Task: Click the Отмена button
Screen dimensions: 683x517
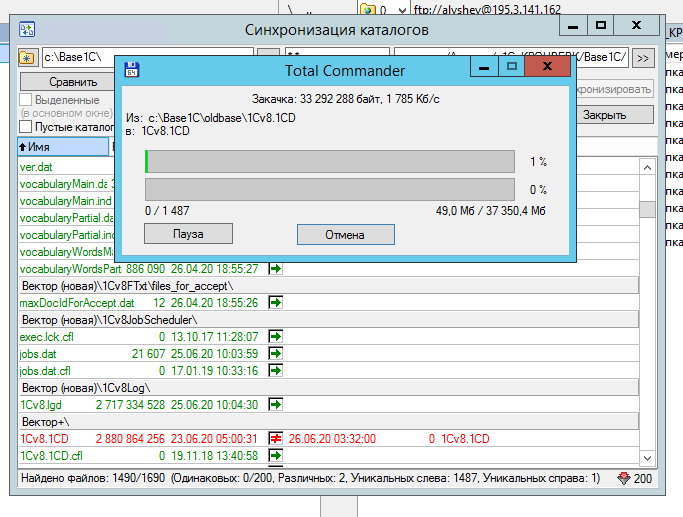Action: click(345, 235)
